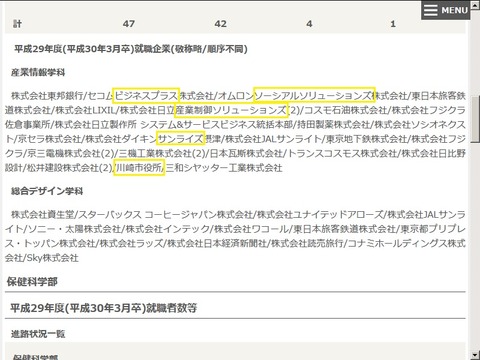Click the 計 row label
480x360 pixels.
click(17, 24)
